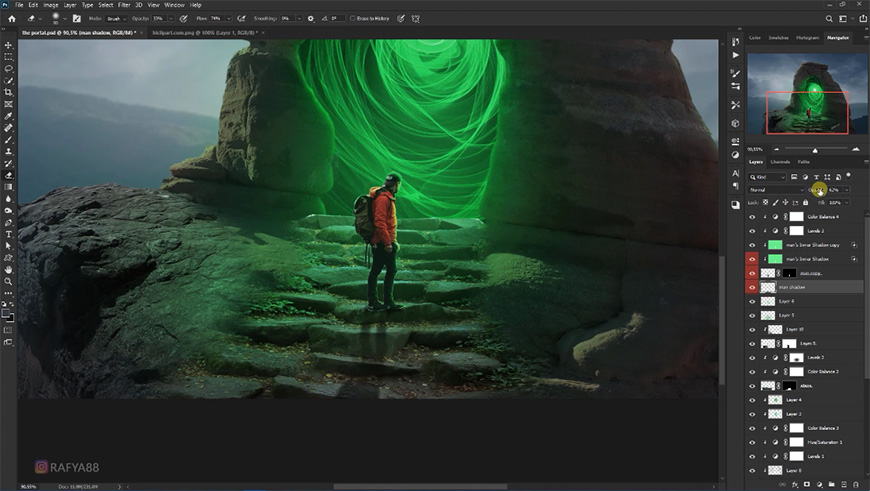Click the layer styles fx icon
This screenshot has width=870, height=491.
pyautogui.click(x=795, y=484)
